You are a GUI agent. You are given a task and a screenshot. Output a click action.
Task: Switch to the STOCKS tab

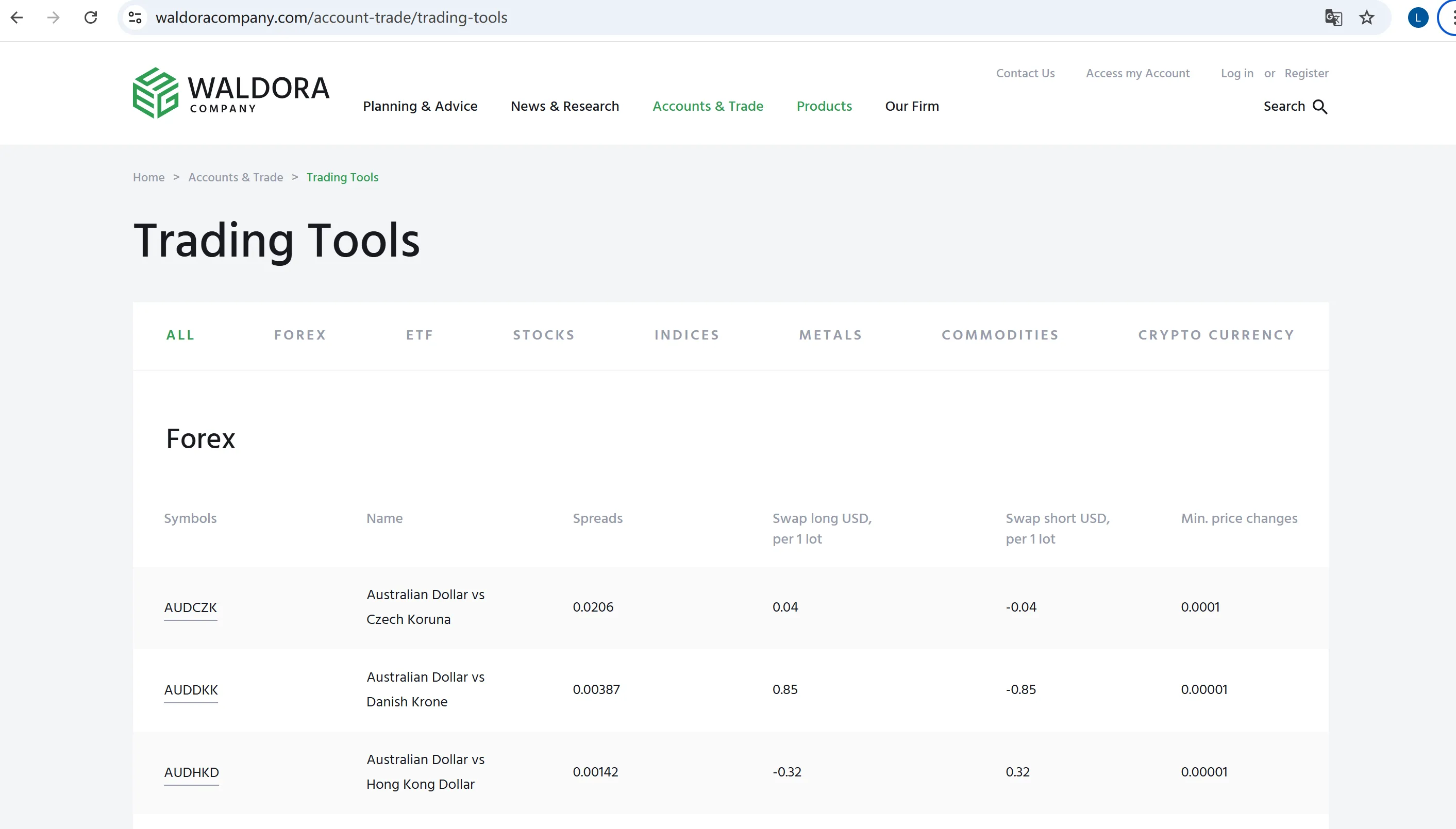[544, 335]
